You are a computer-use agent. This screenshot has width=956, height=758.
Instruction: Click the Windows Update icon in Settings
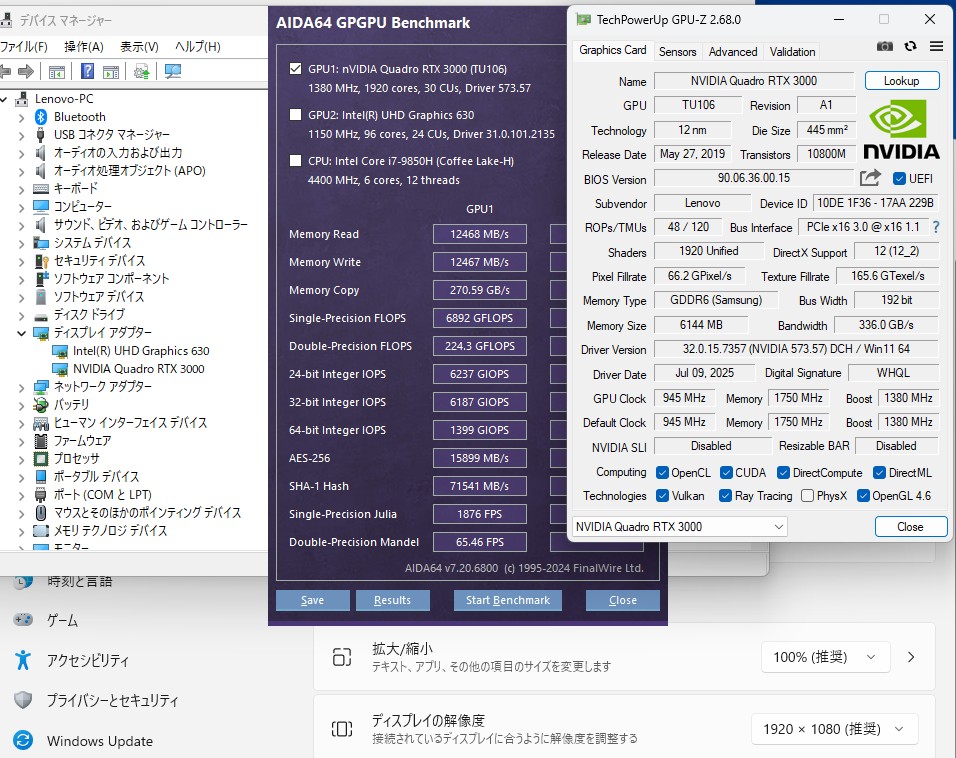(23, 740)
